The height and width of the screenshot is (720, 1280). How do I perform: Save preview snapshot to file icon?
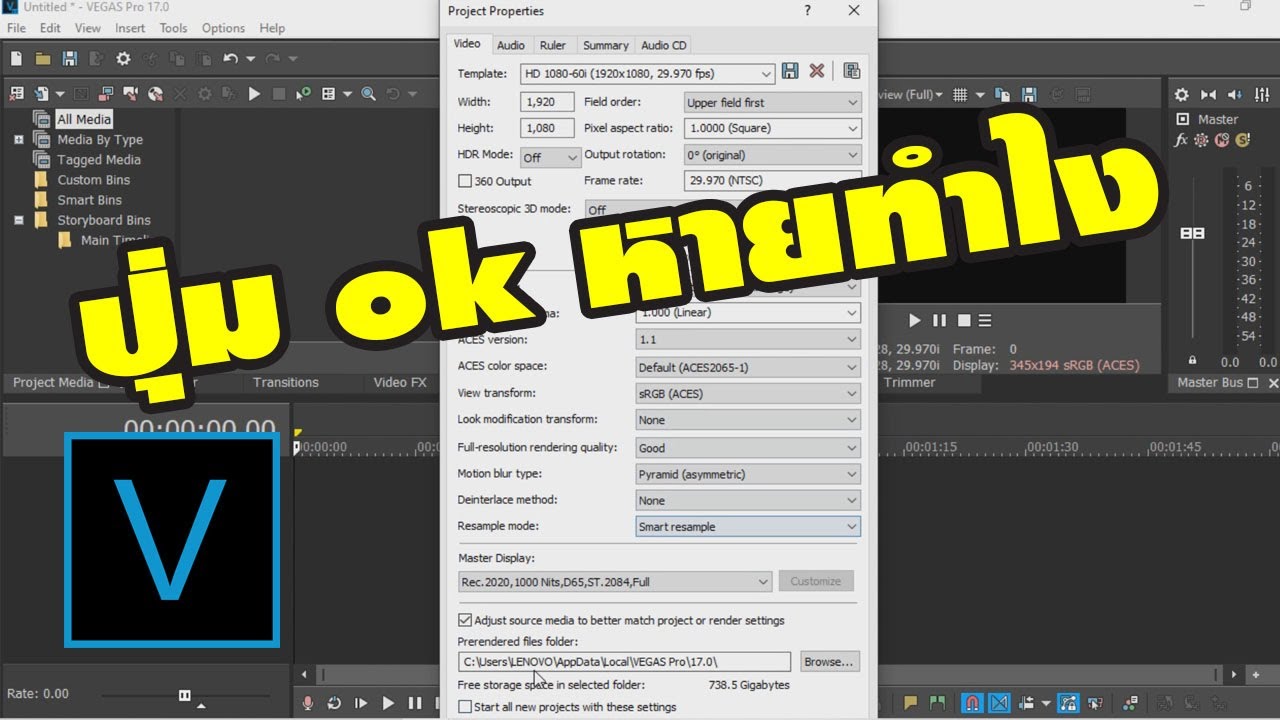pyautogui.click(x=1027, y=95)
